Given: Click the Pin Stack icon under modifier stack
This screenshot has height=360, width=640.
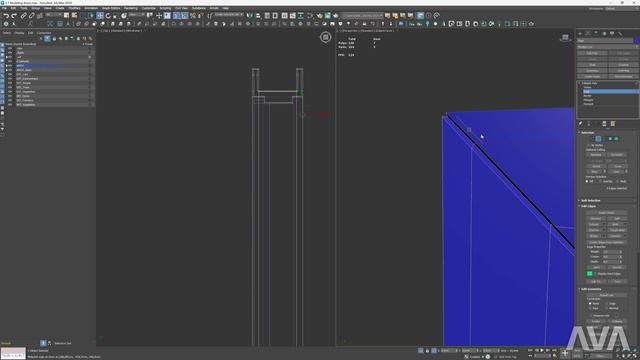Looking at the screenshot, I should pos(580,124).
